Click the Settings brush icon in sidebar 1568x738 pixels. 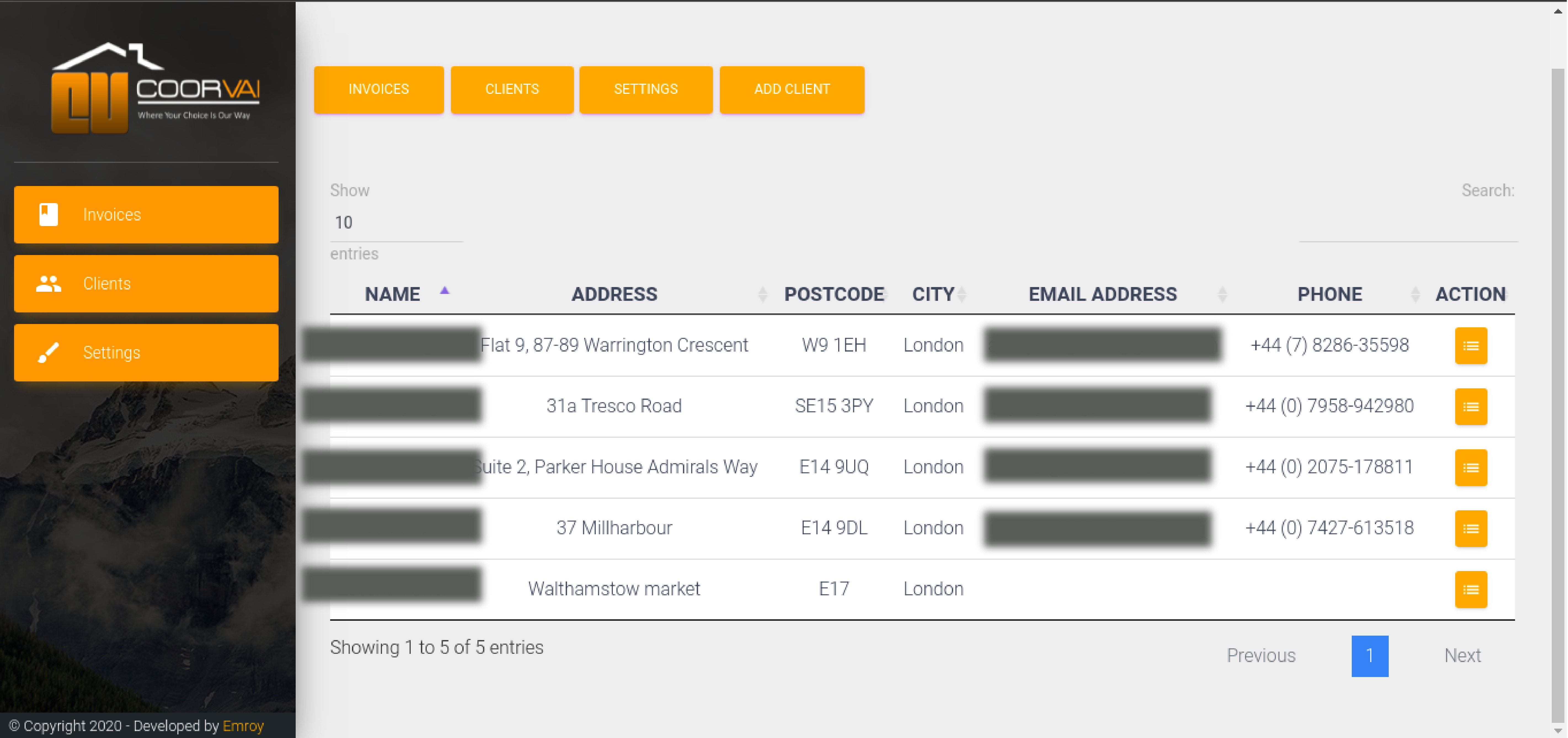point(48,352)
